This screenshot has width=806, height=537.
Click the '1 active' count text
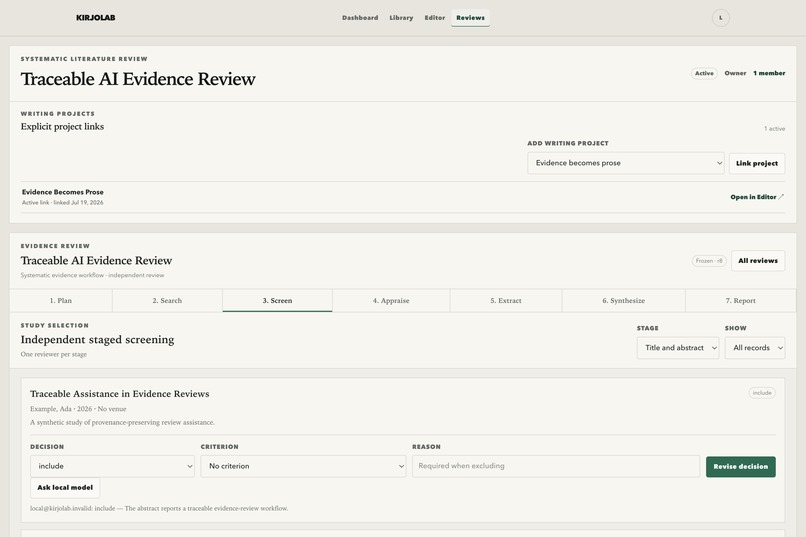(x=774, y=128)
